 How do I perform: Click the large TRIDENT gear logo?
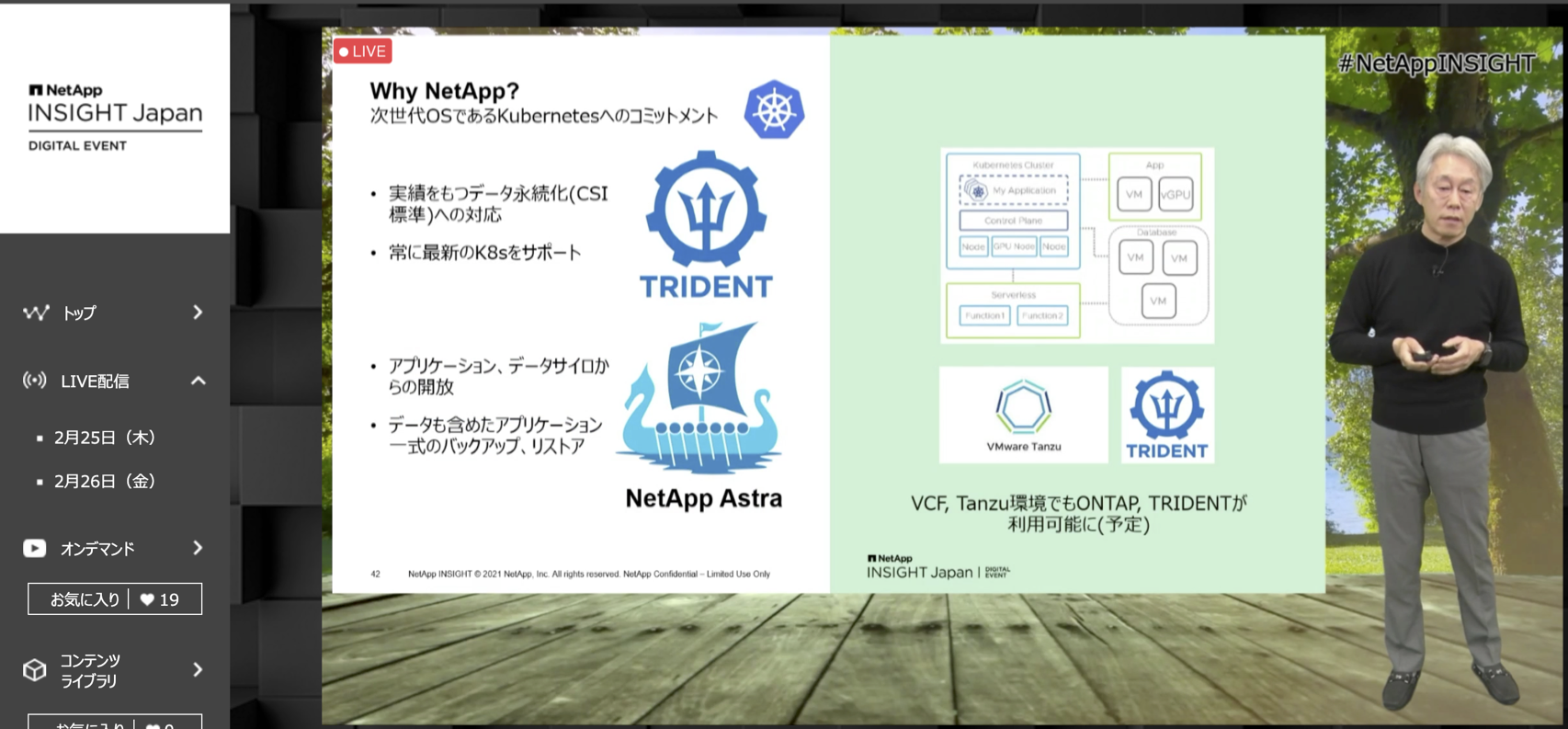pyautogui.click(x=706, y=225)
